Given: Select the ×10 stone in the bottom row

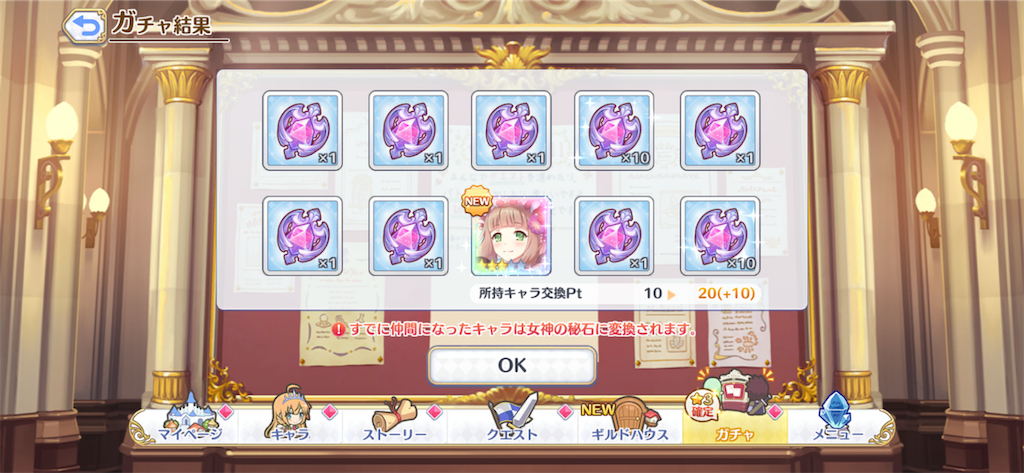Looking at the screenshot, I should tap(720, 236).
